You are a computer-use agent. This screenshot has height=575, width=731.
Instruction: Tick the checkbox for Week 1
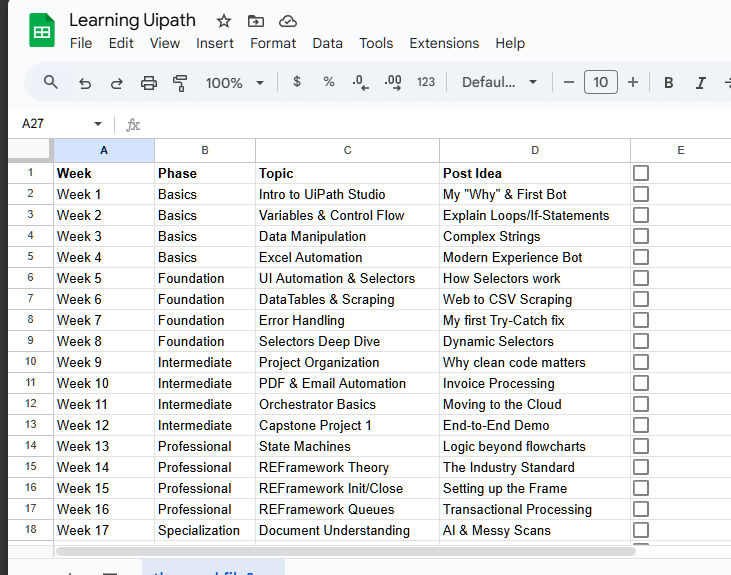641,194
